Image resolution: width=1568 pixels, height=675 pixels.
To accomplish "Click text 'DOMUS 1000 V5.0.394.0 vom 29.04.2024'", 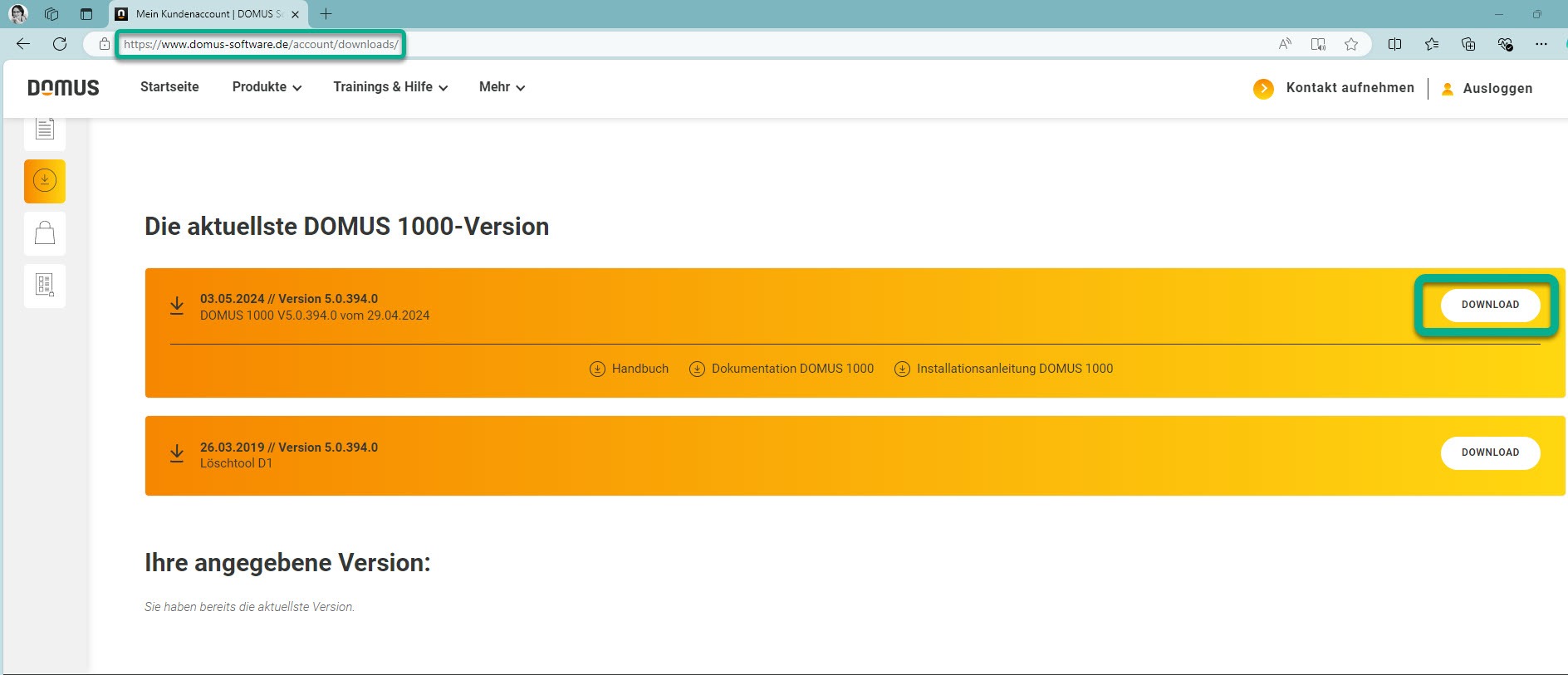I will (315, 315).
